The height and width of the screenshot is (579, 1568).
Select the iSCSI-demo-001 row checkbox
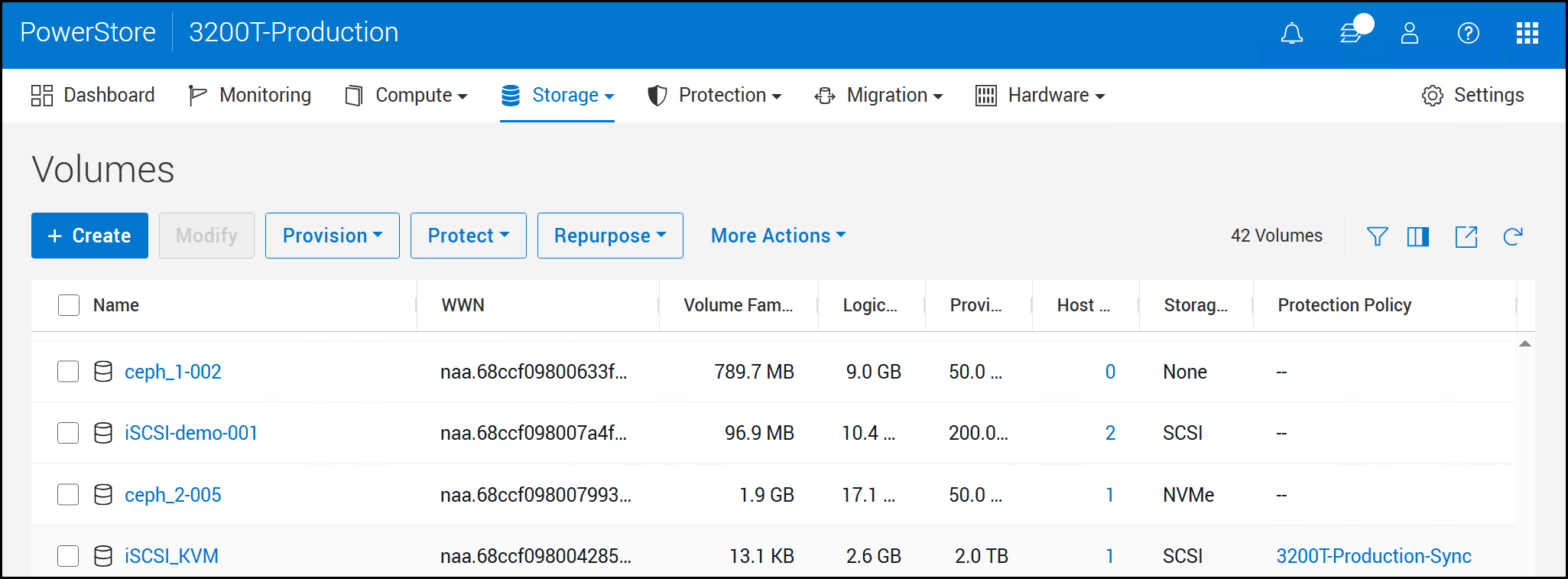(68, 433)
